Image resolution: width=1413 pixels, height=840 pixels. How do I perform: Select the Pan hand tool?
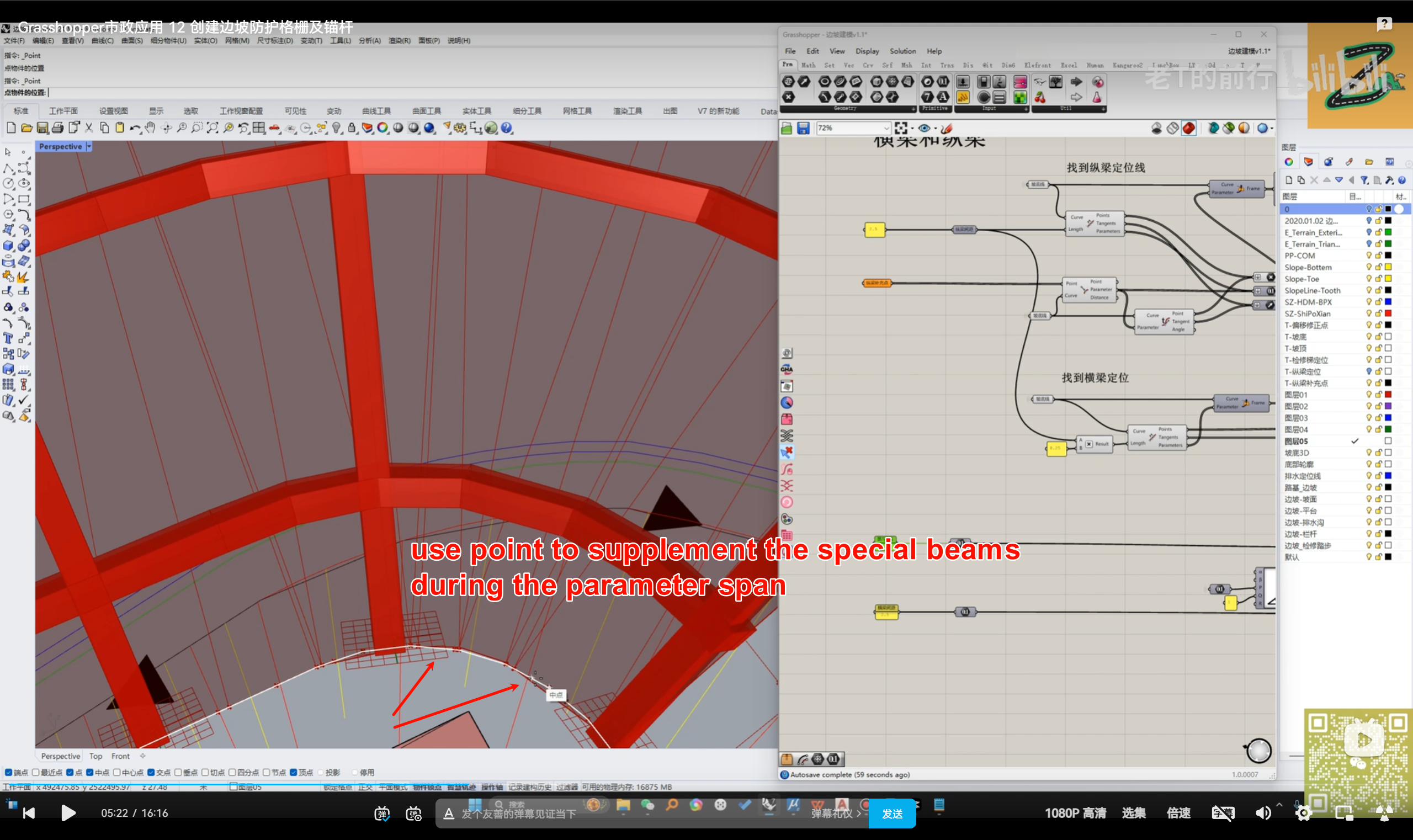[x=150, y=128]
